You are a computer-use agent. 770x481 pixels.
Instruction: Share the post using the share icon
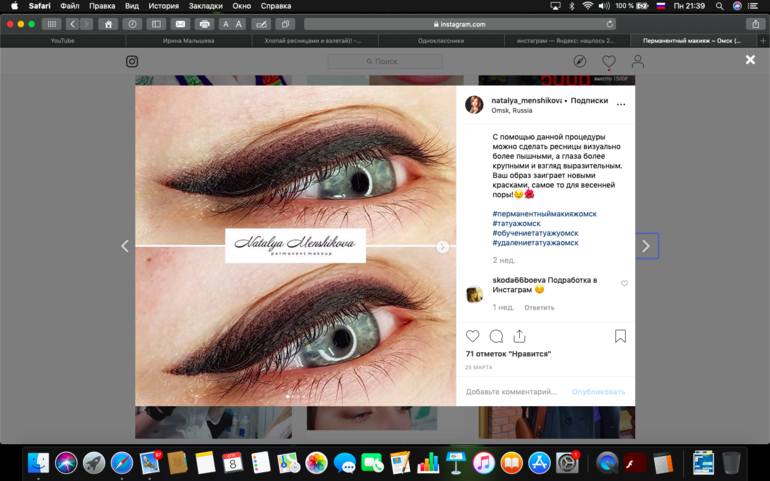519,336
